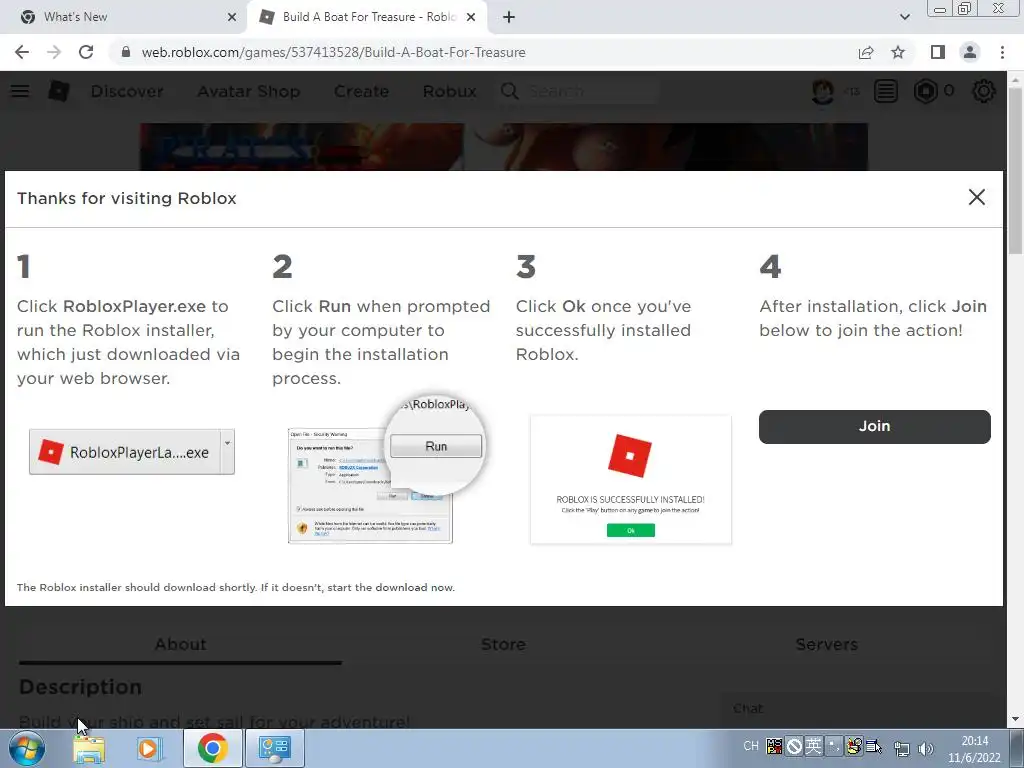1024x768 pixels.
Task: Close the What's New tab
Action: click(232, 17)
